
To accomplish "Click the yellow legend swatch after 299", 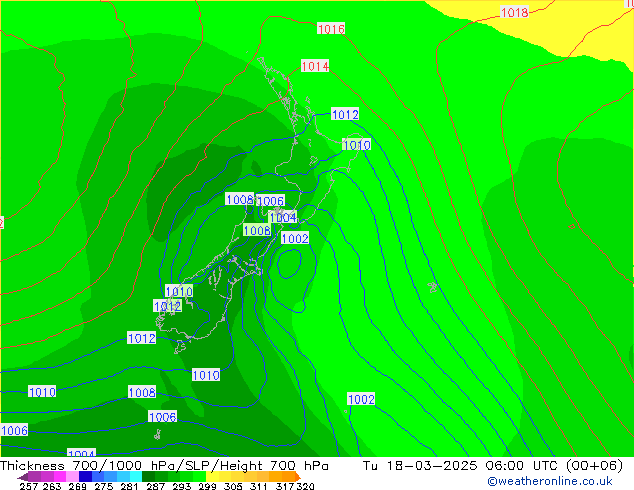I will click(212, 477).
